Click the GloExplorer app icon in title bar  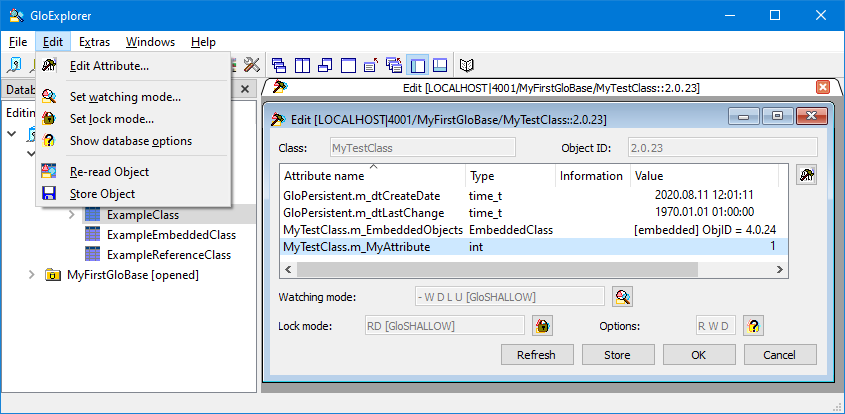tap(16, 15)
